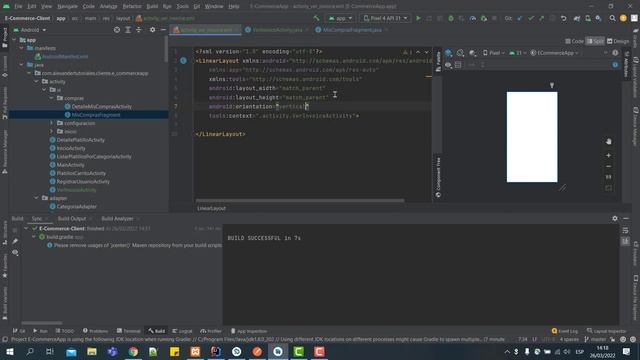Screen dimensions: 640x360
Task: Click the design surface layers icon
Action: [x=449, y=53]
